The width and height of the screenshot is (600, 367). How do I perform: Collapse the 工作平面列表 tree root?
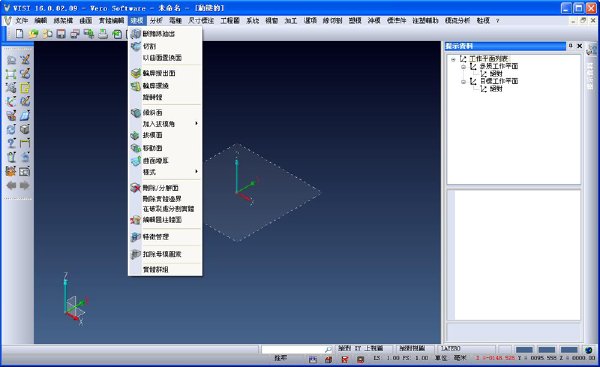(x=453, y=59)
